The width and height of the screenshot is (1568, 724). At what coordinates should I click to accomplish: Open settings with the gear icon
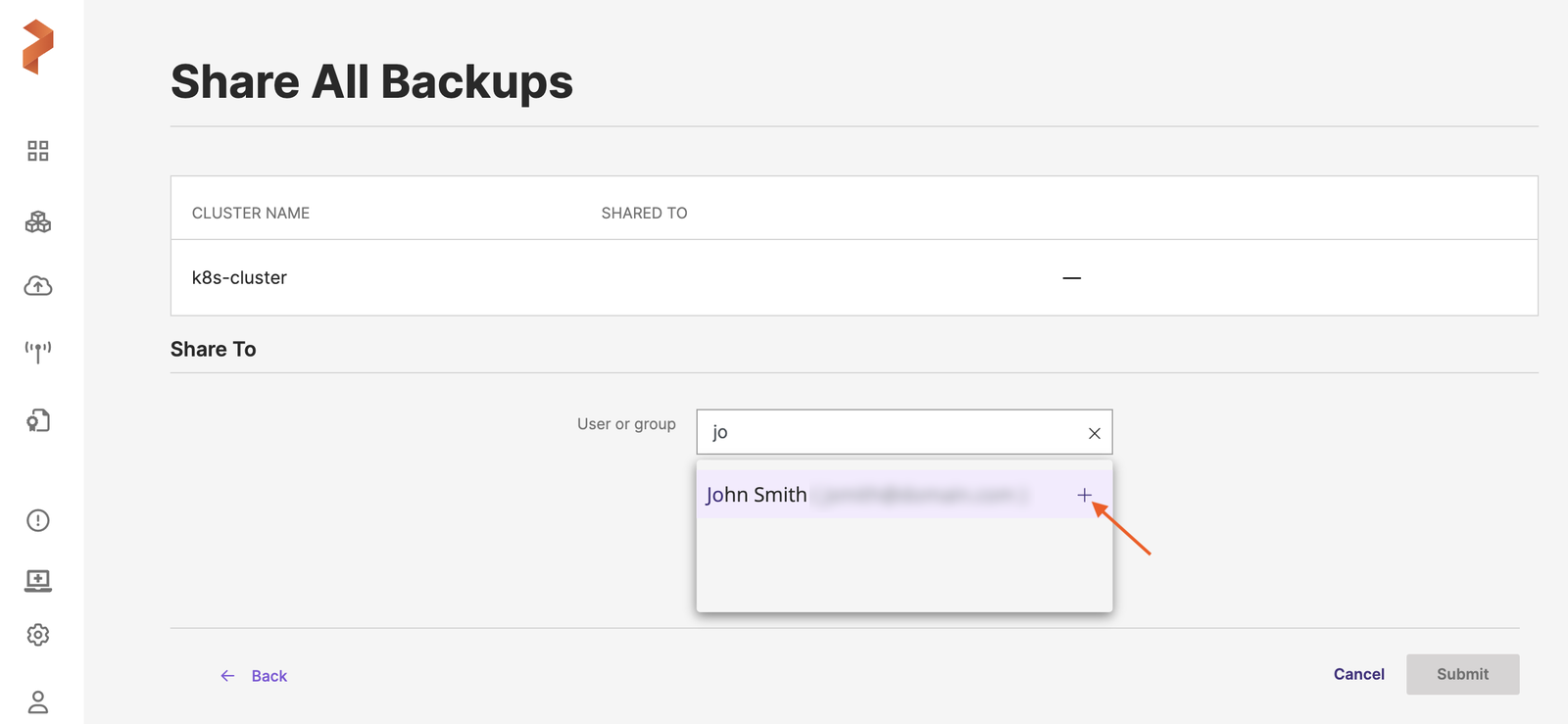[x=38, y=635]
